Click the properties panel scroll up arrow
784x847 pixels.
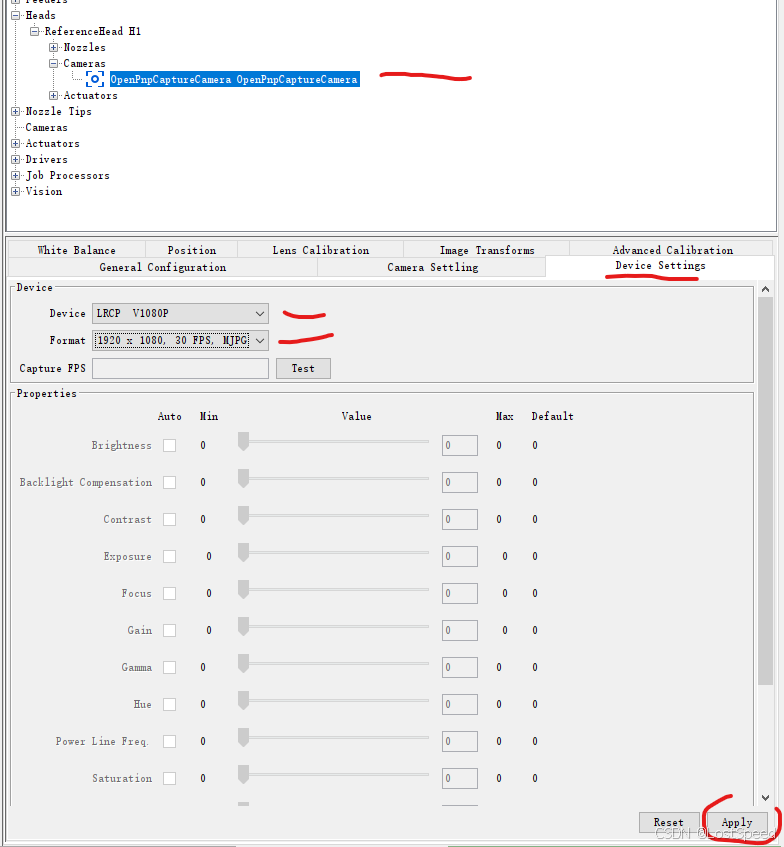[765, 290]
